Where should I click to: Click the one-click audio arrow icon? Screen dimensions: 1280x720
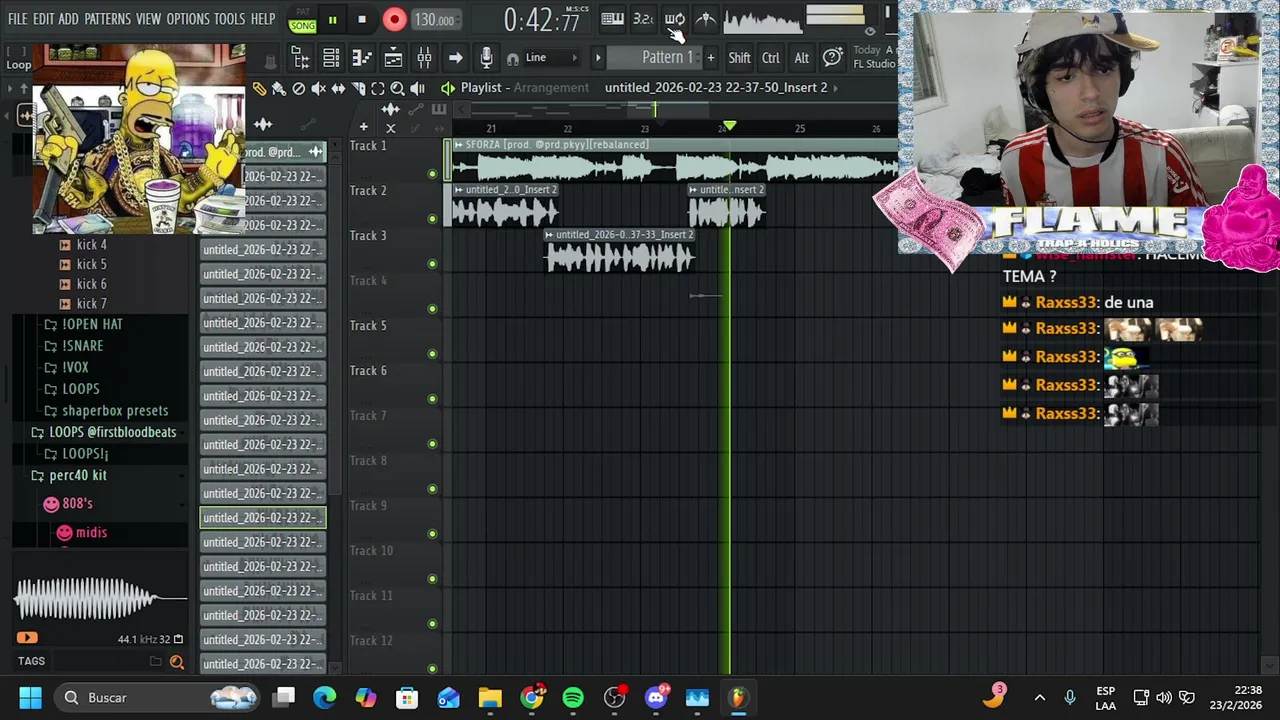(455, 58)
